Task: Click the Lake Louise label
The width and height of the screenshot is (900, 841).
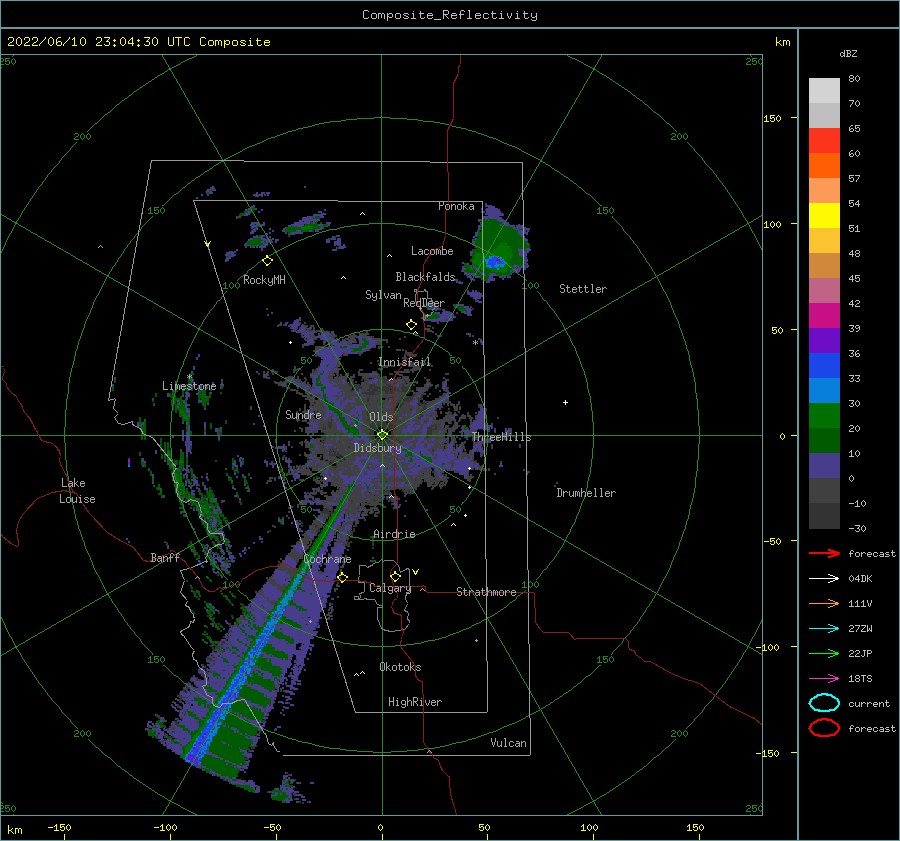Action: click(77, 491)
